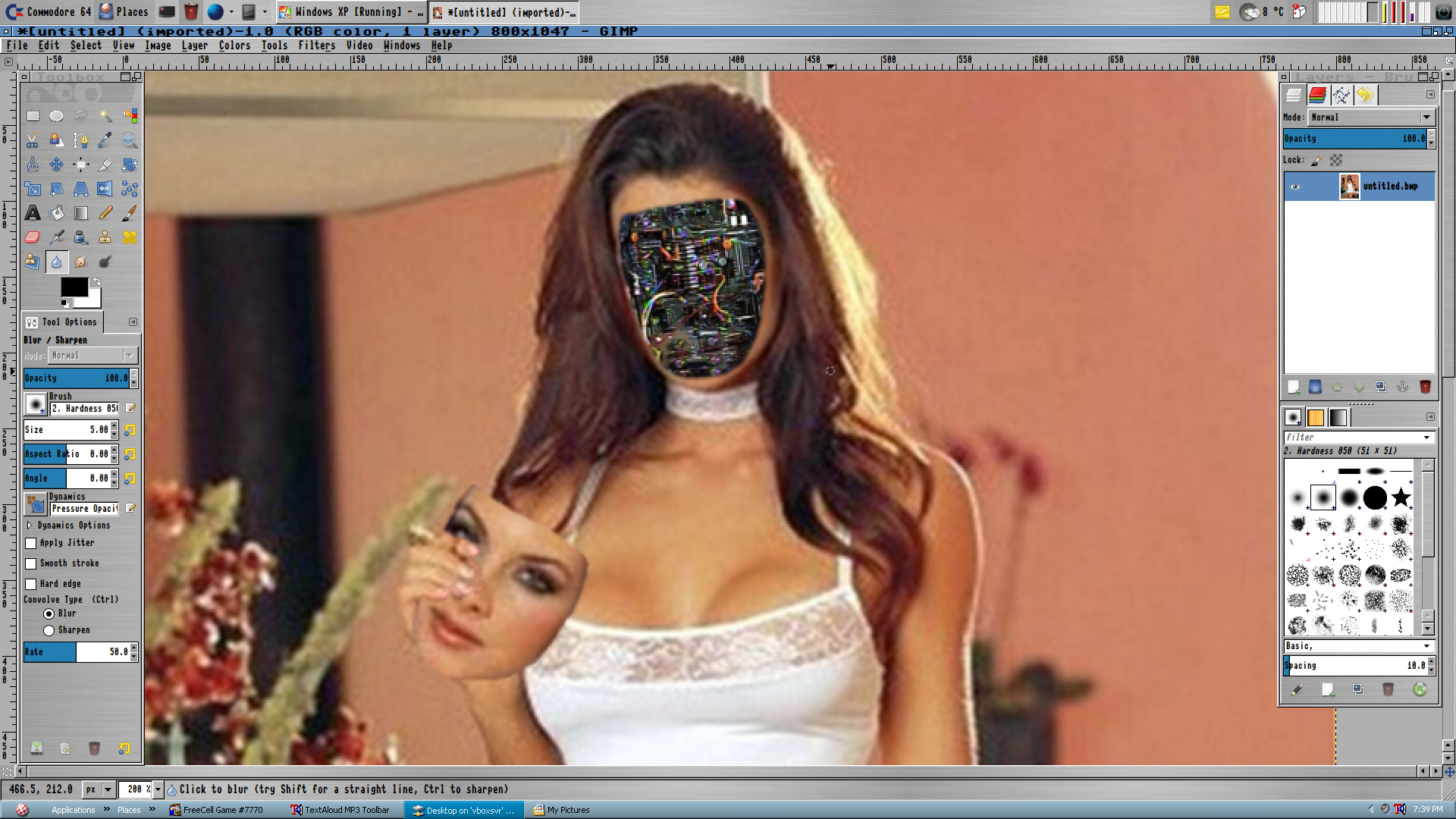
Task: Select the Ellipse Select tool
Action: click(57, 116)
